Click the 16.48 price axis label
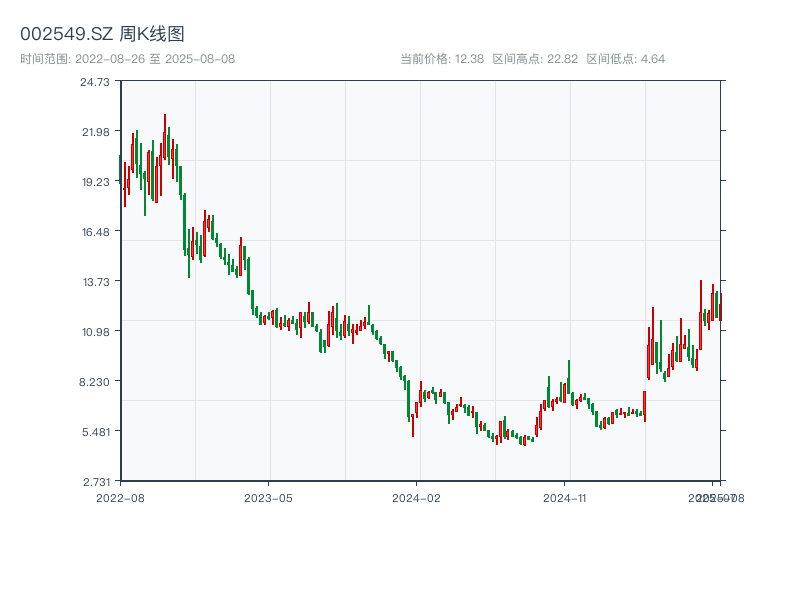The width and height of the screenshot is (800, 600). point(95,232)
